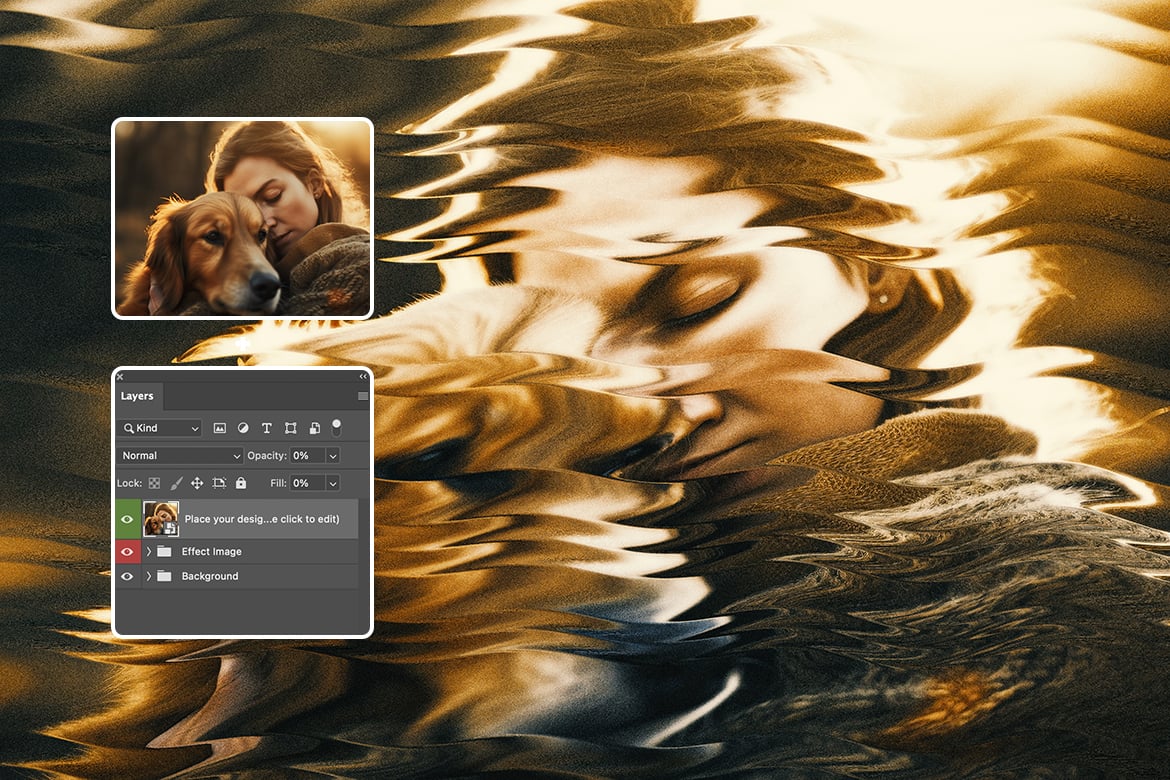
Task: Click the Background group folder icon
Action: pyautogui.click(x=164, y=576)
